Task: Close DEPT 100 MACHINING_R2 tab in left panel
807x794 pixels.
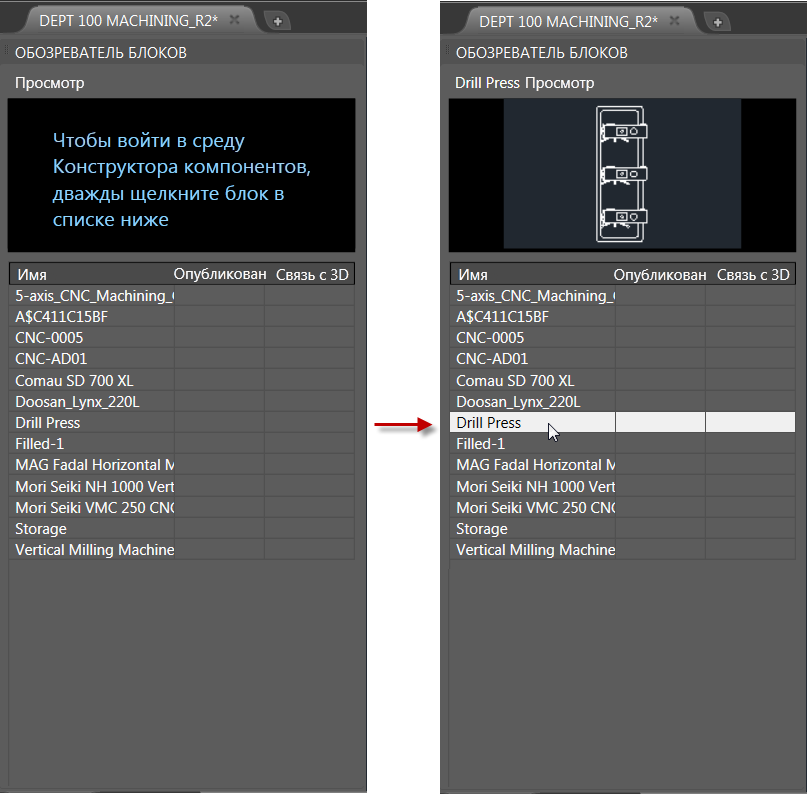Action: pos(234,20)
